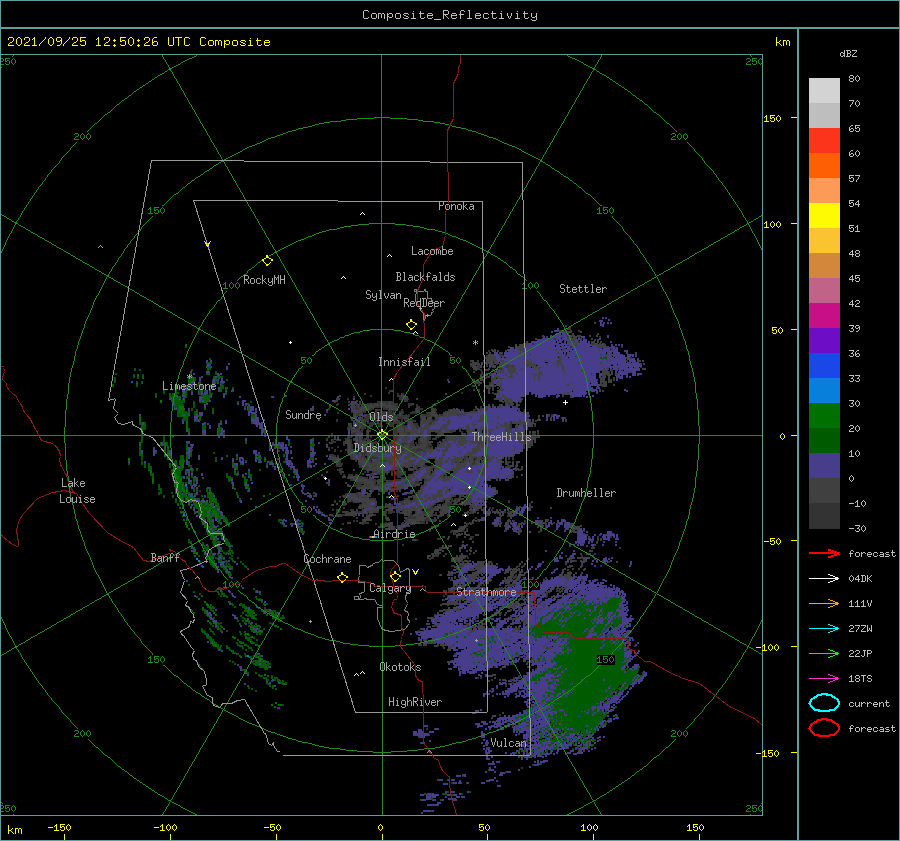Click the Stettler label
The image size is (900, 841).
pos(583,289)
